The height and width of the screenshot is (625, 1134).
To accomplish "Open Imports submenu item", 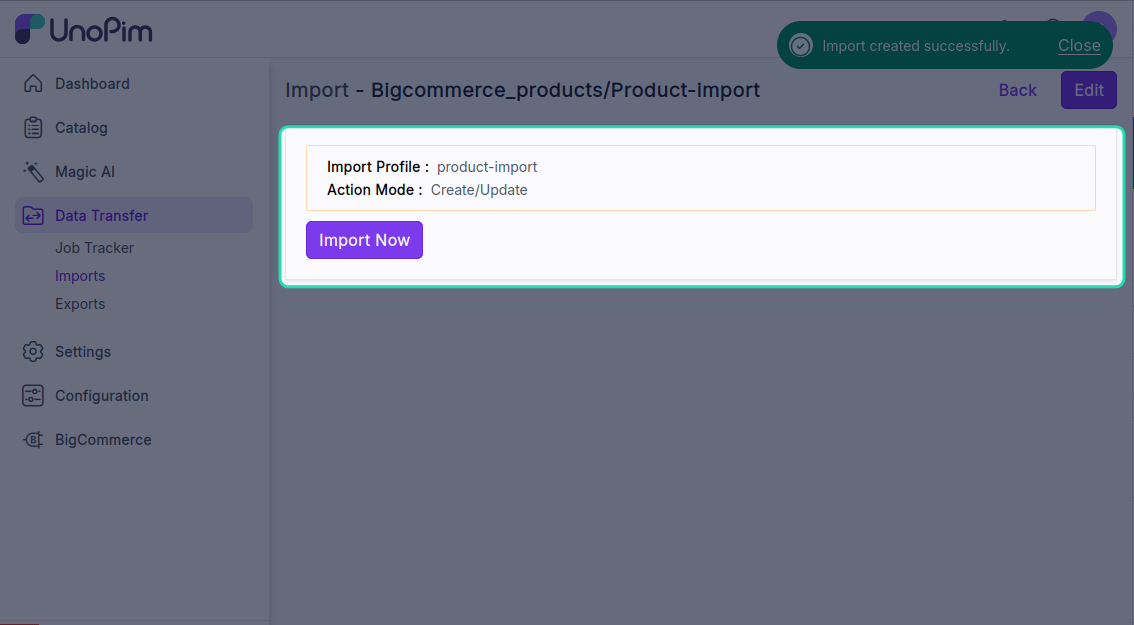I will (80, 276).
